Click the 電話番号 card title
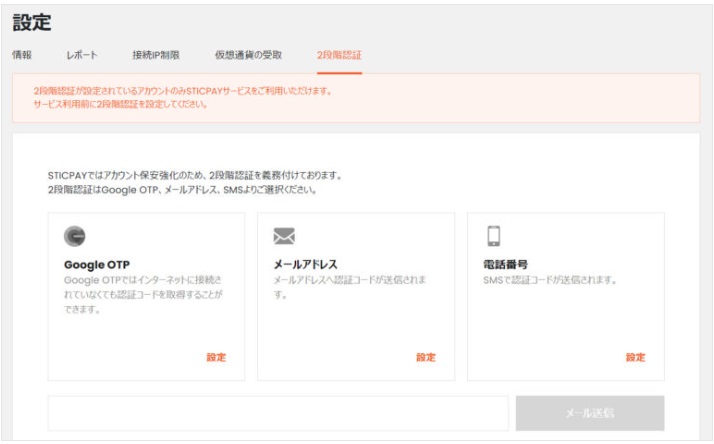The height and width of the screenshot is (444, 714). pyautogui.click(x=505, y=265)
